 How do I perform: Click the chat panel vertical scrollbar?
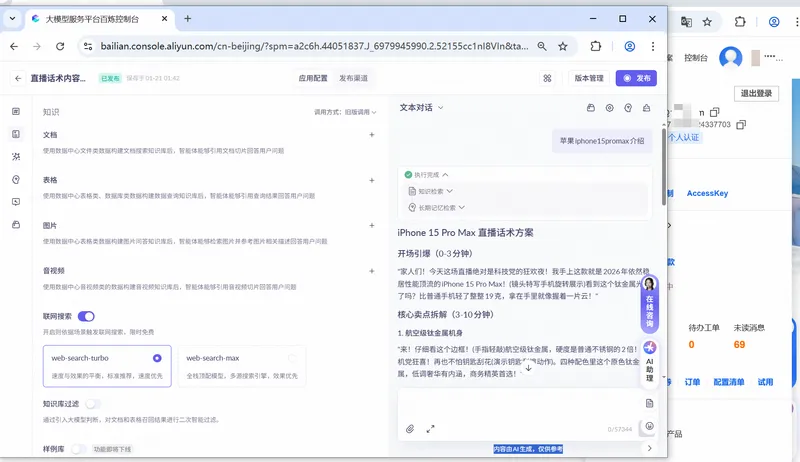click(x=664, y=166)
